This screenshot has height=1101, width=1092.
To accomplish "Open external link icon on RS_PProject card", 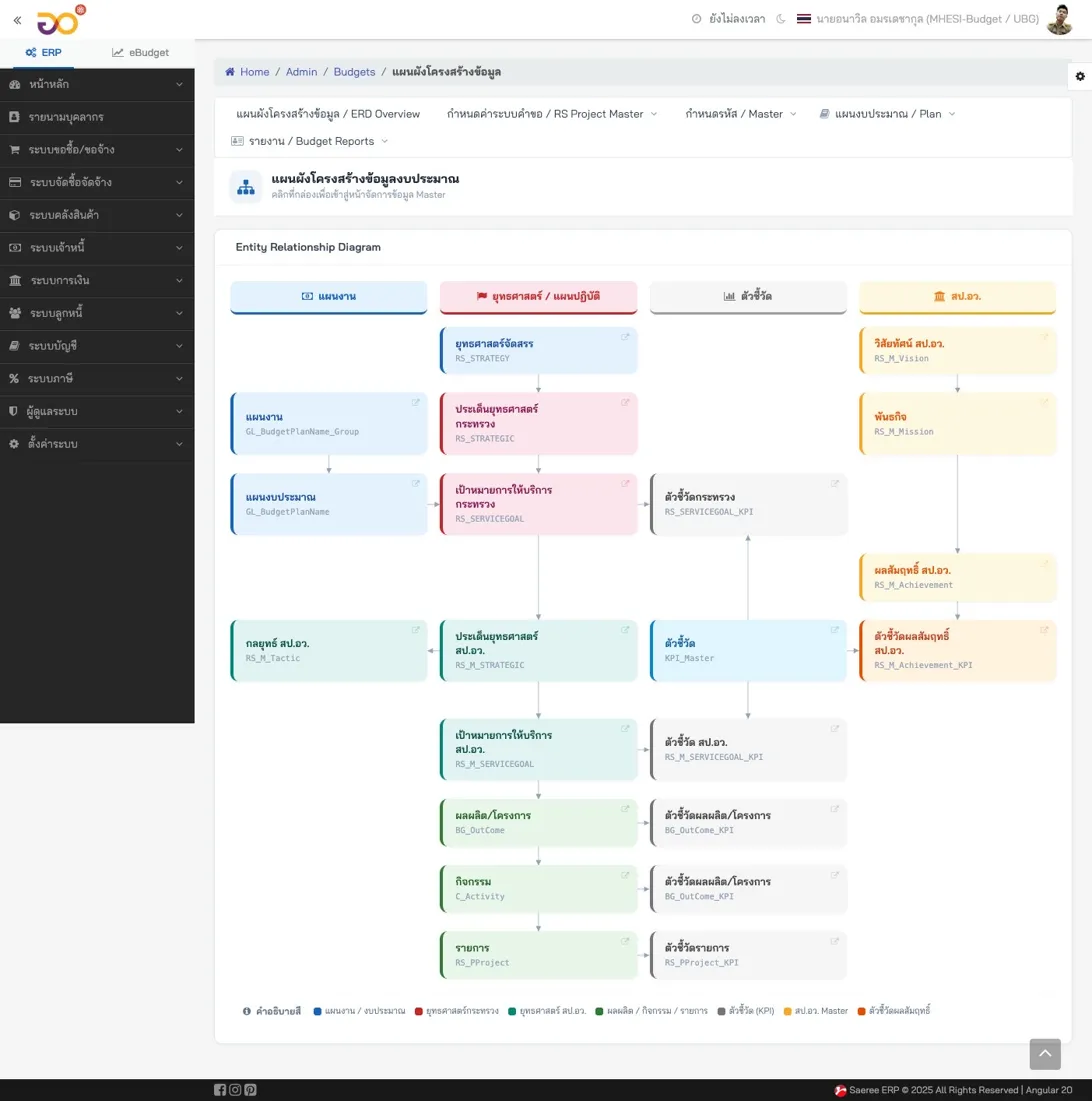I will (625, 941).
